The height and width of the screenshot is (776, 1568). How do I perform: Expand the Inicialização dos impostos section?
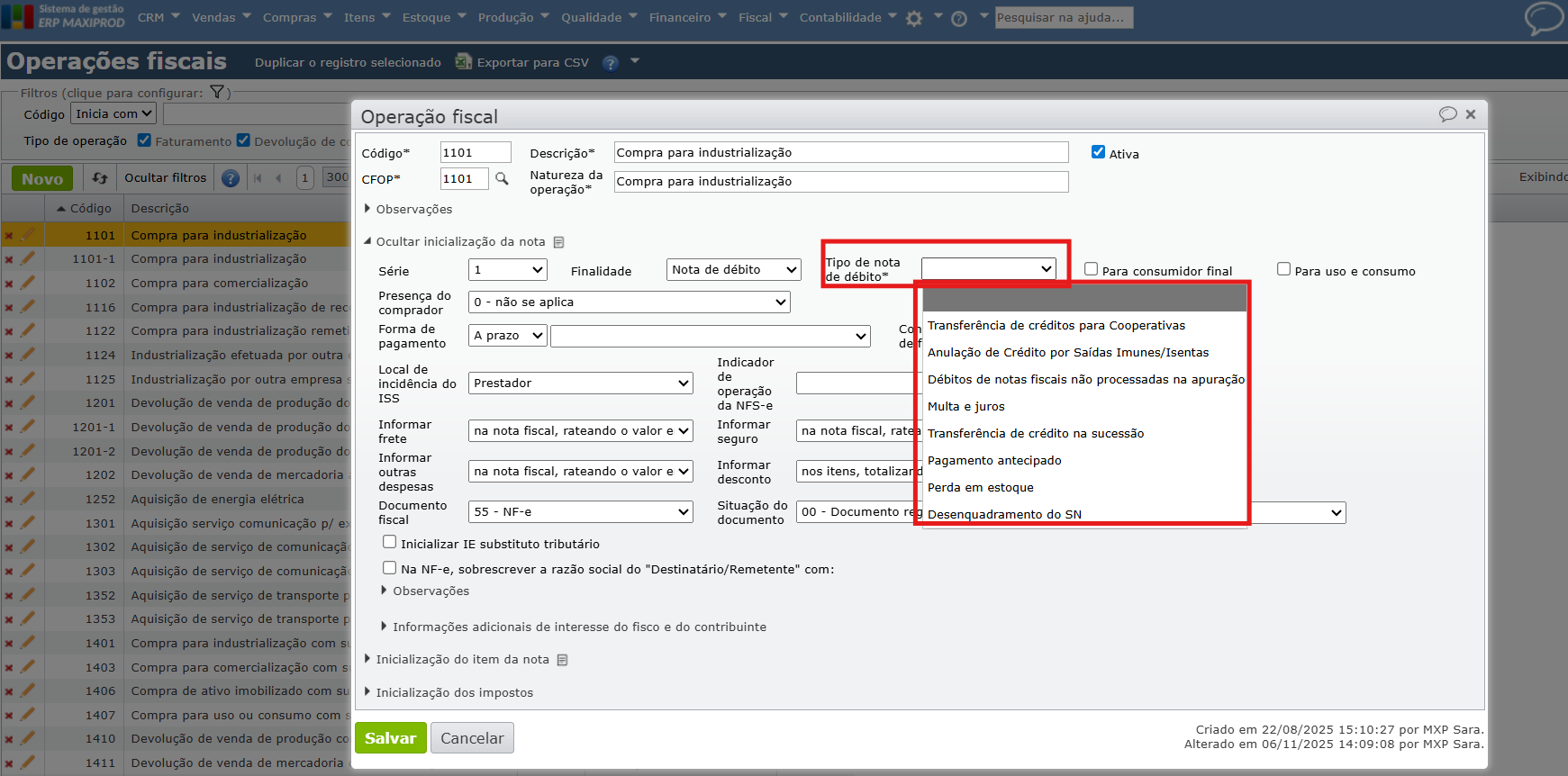point(449,692)
